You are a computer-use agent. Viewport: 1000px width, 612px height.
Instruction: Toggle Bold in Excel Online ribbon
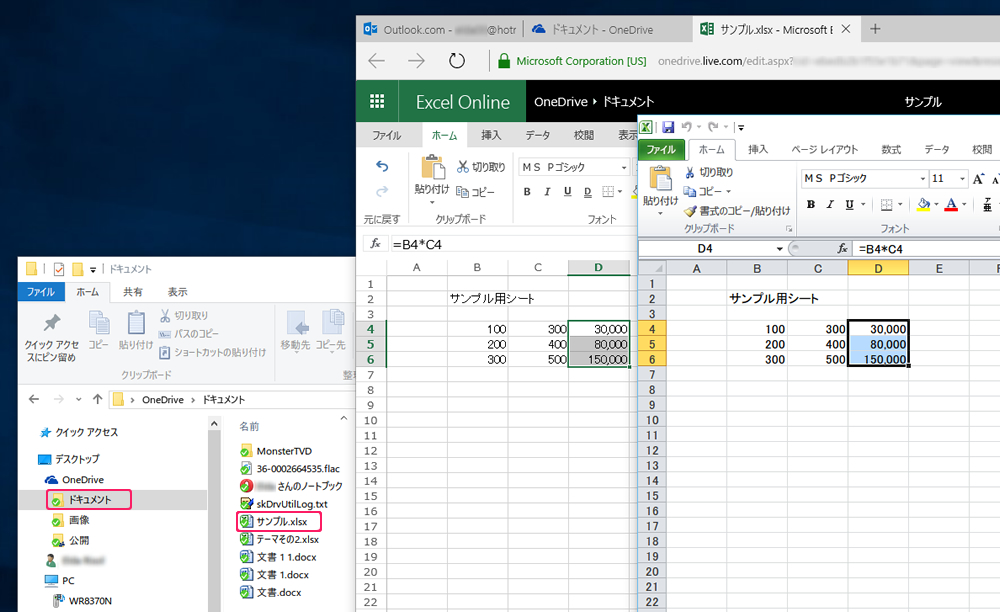point(527,191)
